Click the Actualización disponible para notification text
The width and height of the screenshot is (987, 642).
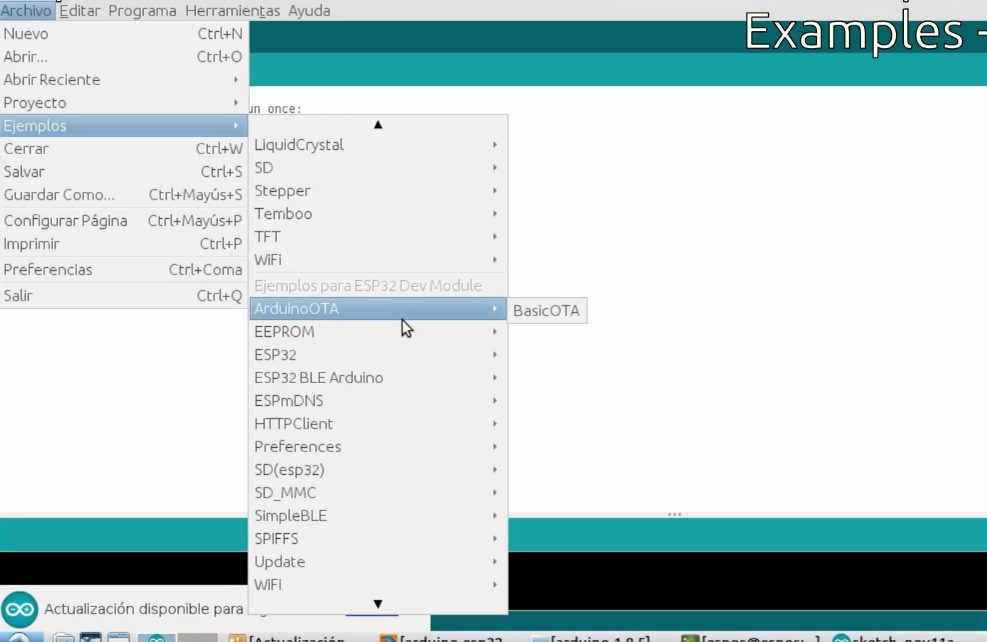[144, 609]
